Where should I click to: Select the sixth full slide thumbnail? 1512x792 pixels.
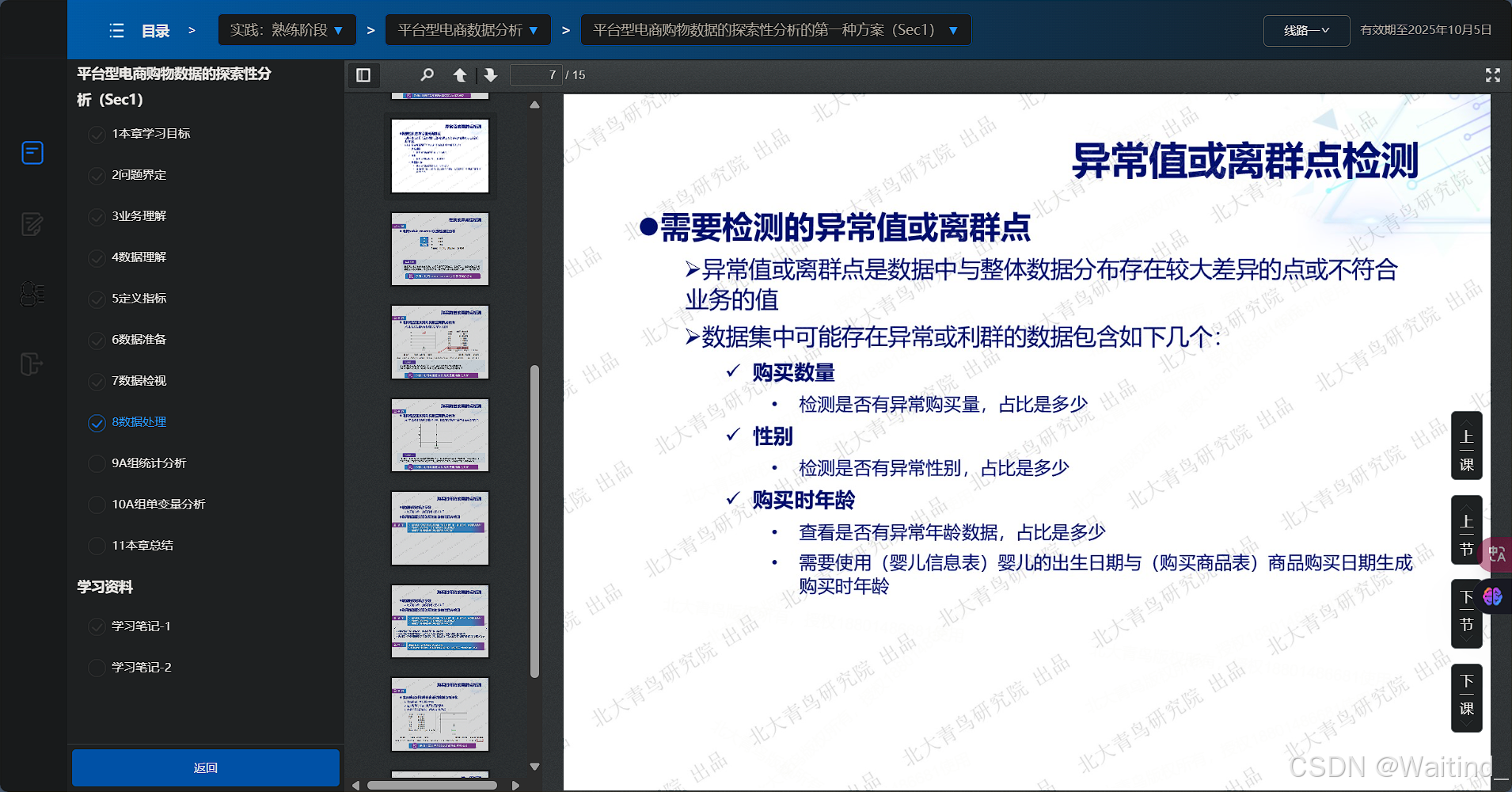click(440, 621)
